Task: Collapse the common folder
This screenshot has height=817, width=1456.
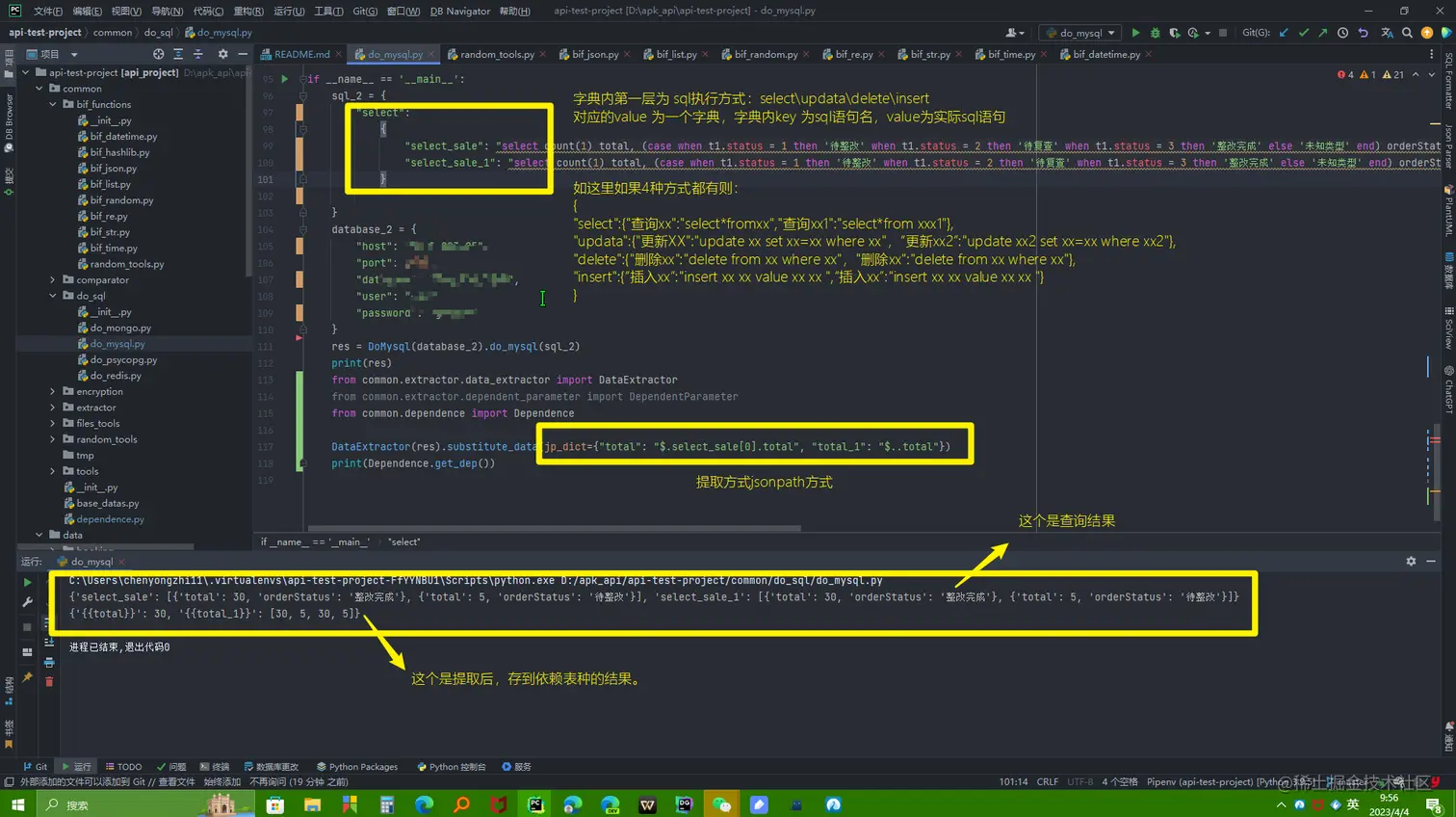Action: click(39, 89)
